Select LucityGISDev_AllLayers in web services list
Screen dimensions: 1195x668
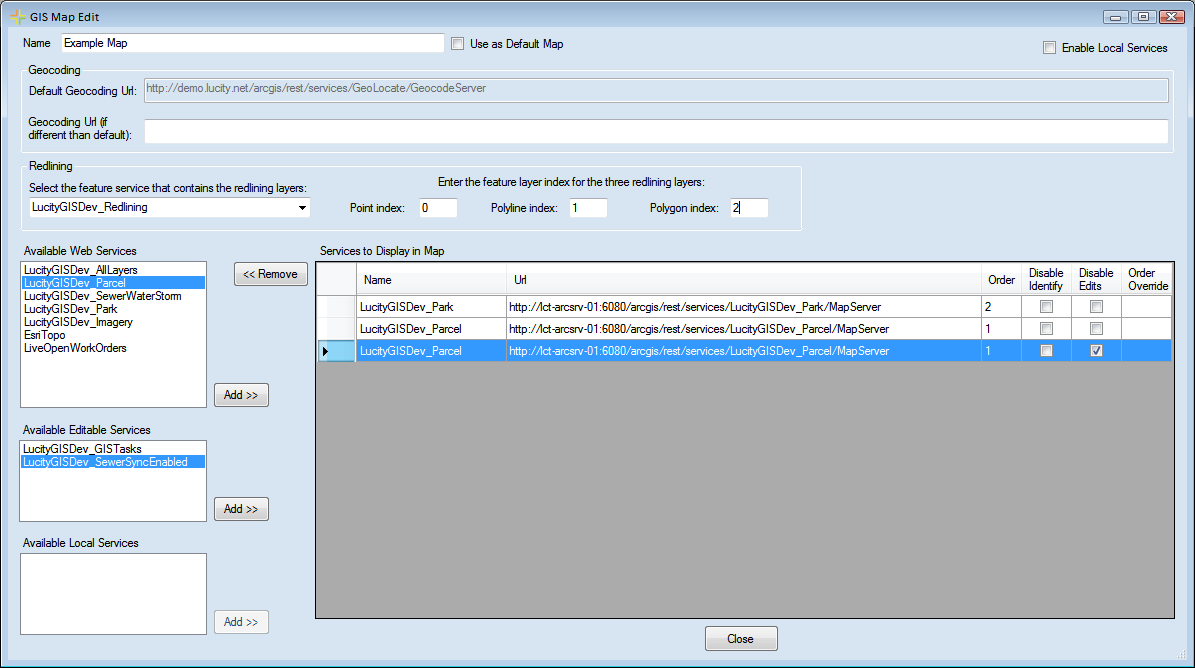coord(80,270)
